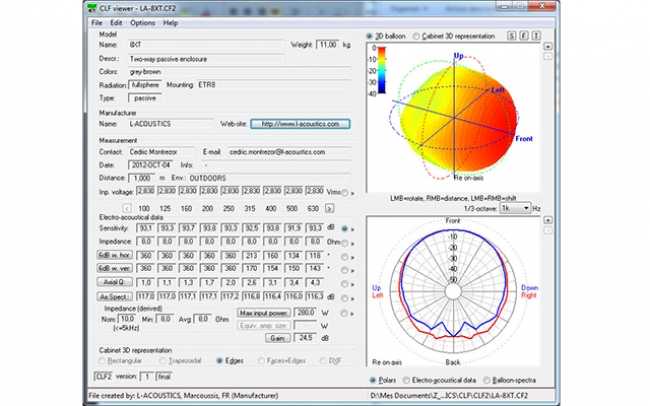The image size is (650, 406).
Task: Click the Type 'passive' field
Action: pos(145,98)
